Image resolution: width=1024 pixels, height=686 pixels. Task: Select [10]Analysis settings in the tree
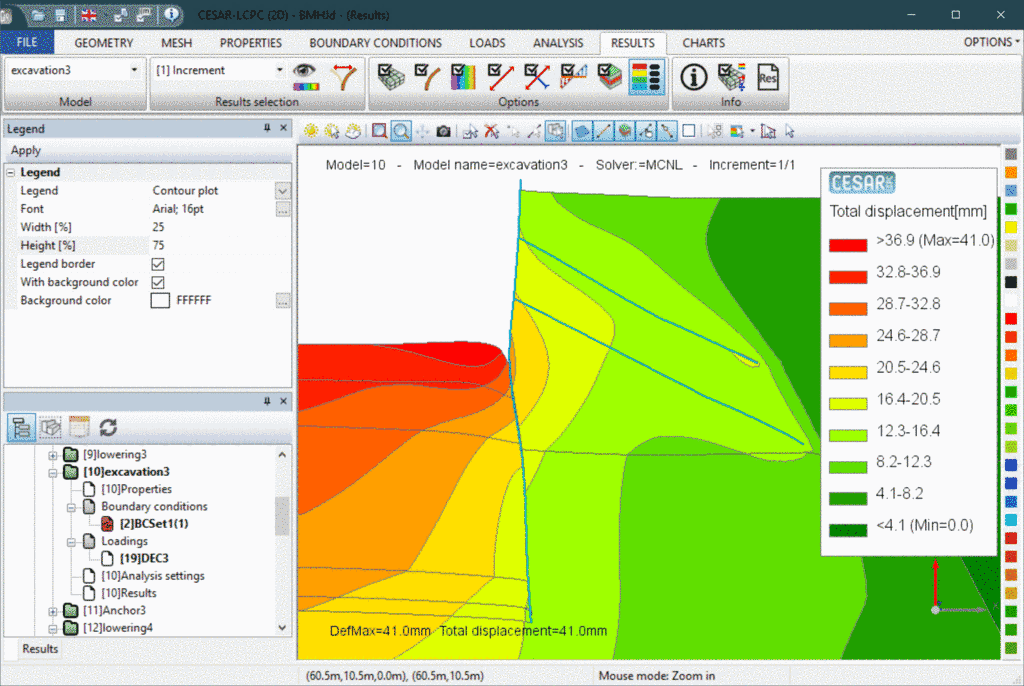coord(152,576)
